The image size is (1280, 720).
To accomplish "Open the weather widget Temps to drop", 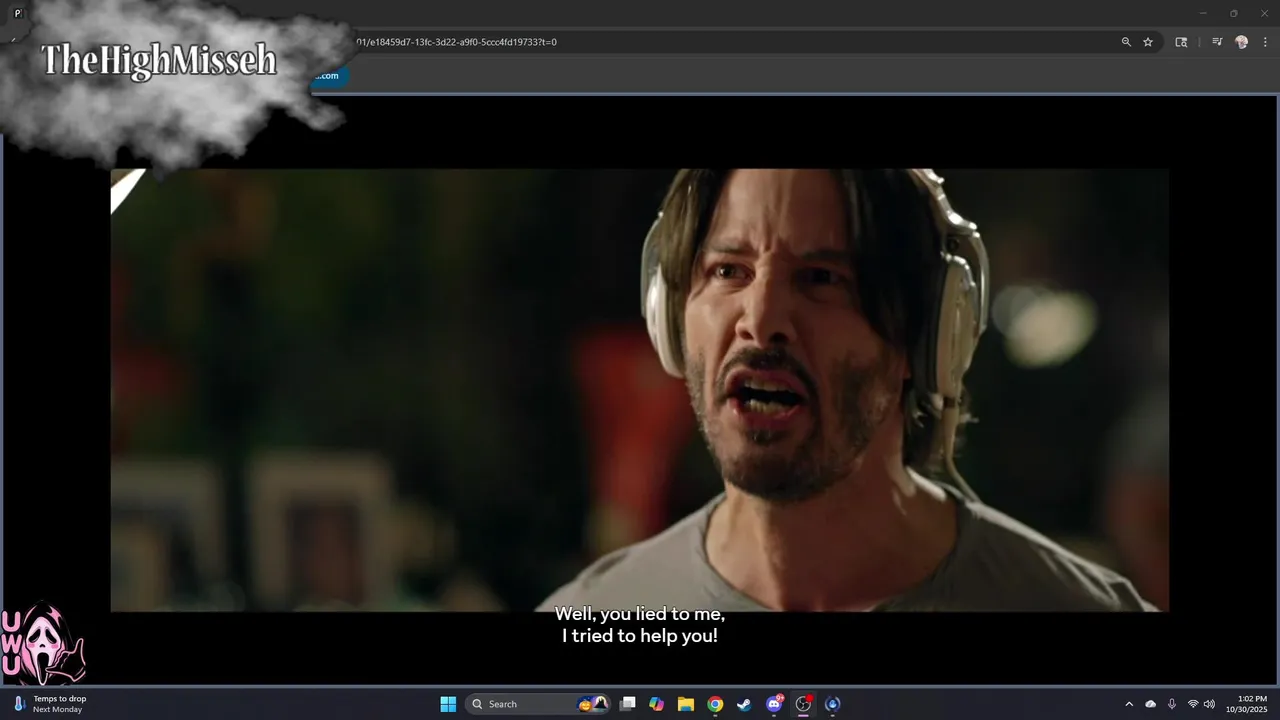I will [x=50, y=704].
